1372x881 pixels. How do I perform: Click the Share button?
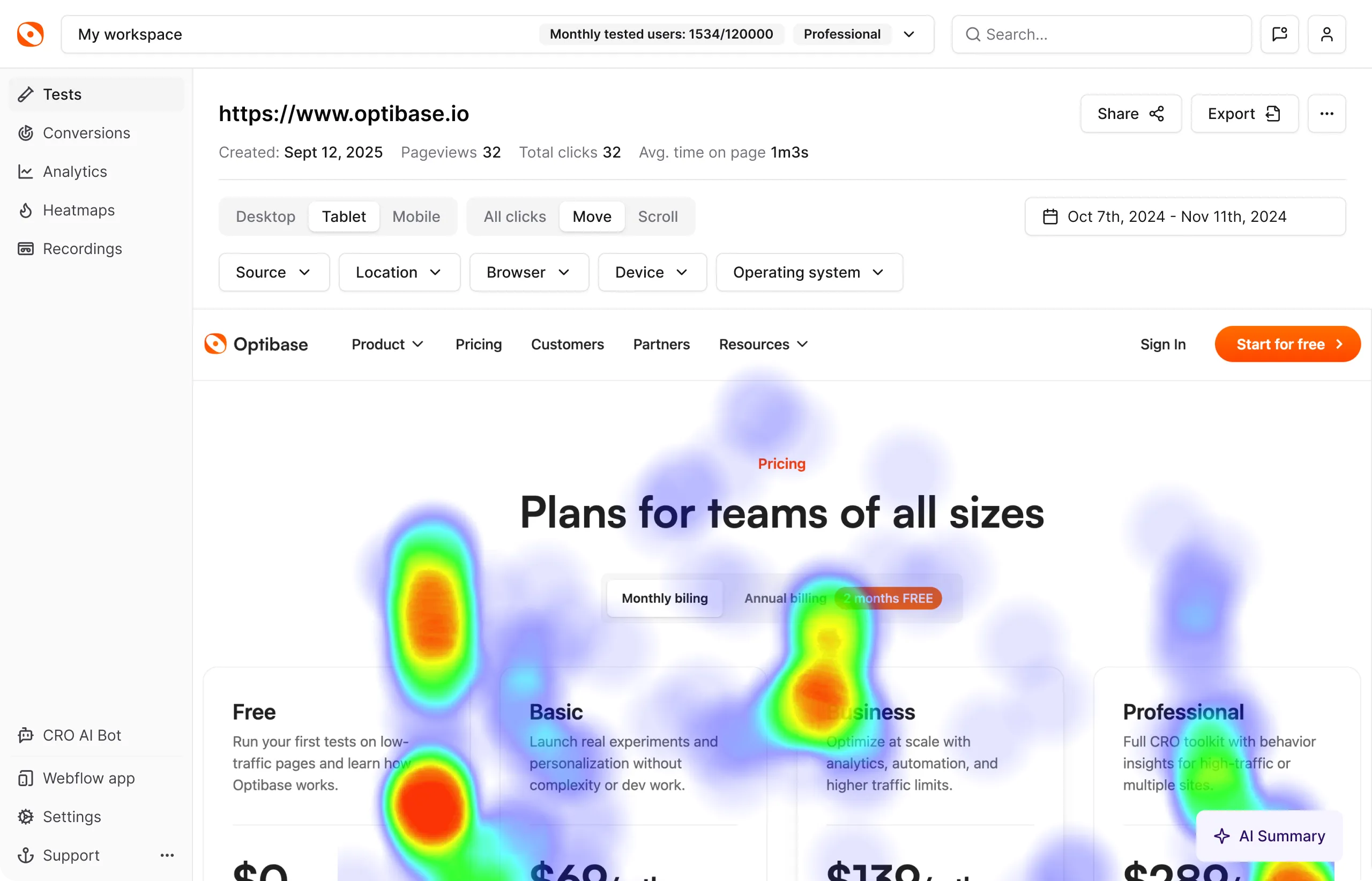1130,114
